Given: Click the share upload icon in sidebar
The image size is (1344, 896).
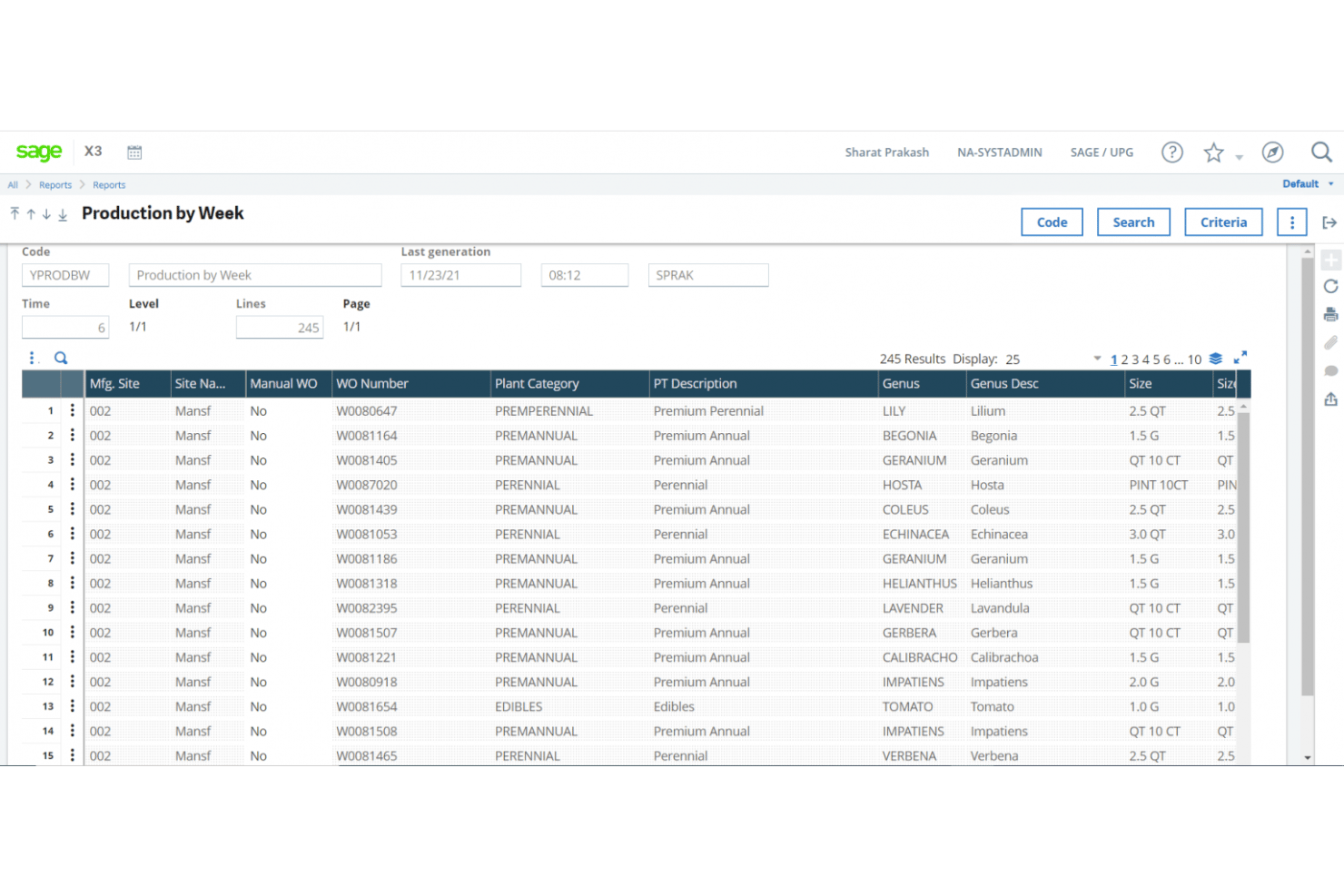Looking at the screenshot, I should [x=1330, y=399].
